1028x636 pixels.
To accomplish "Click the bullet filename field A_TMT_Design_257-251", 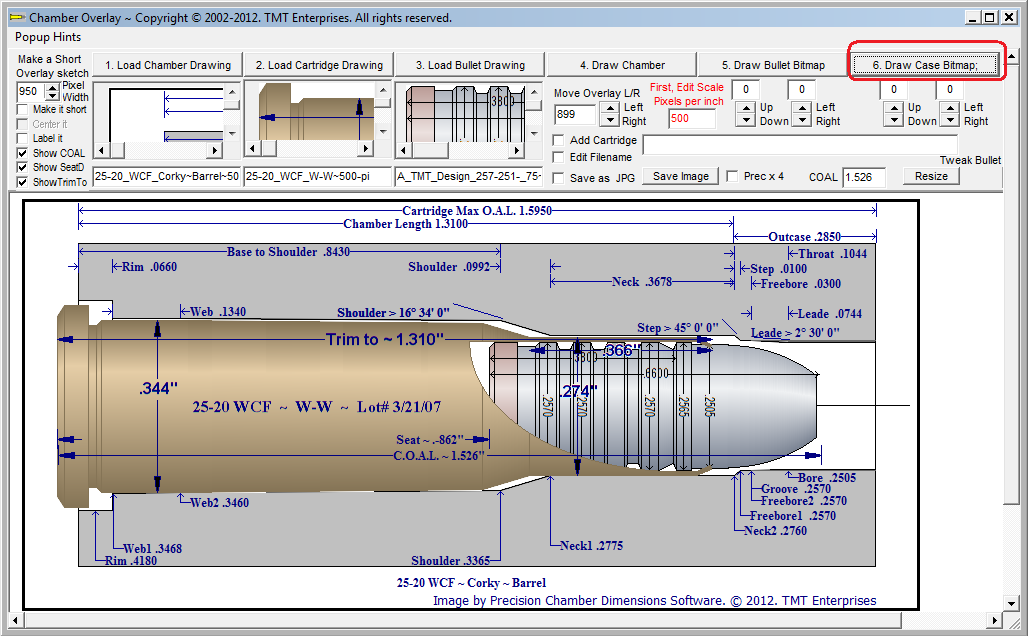I will point(469,176).
